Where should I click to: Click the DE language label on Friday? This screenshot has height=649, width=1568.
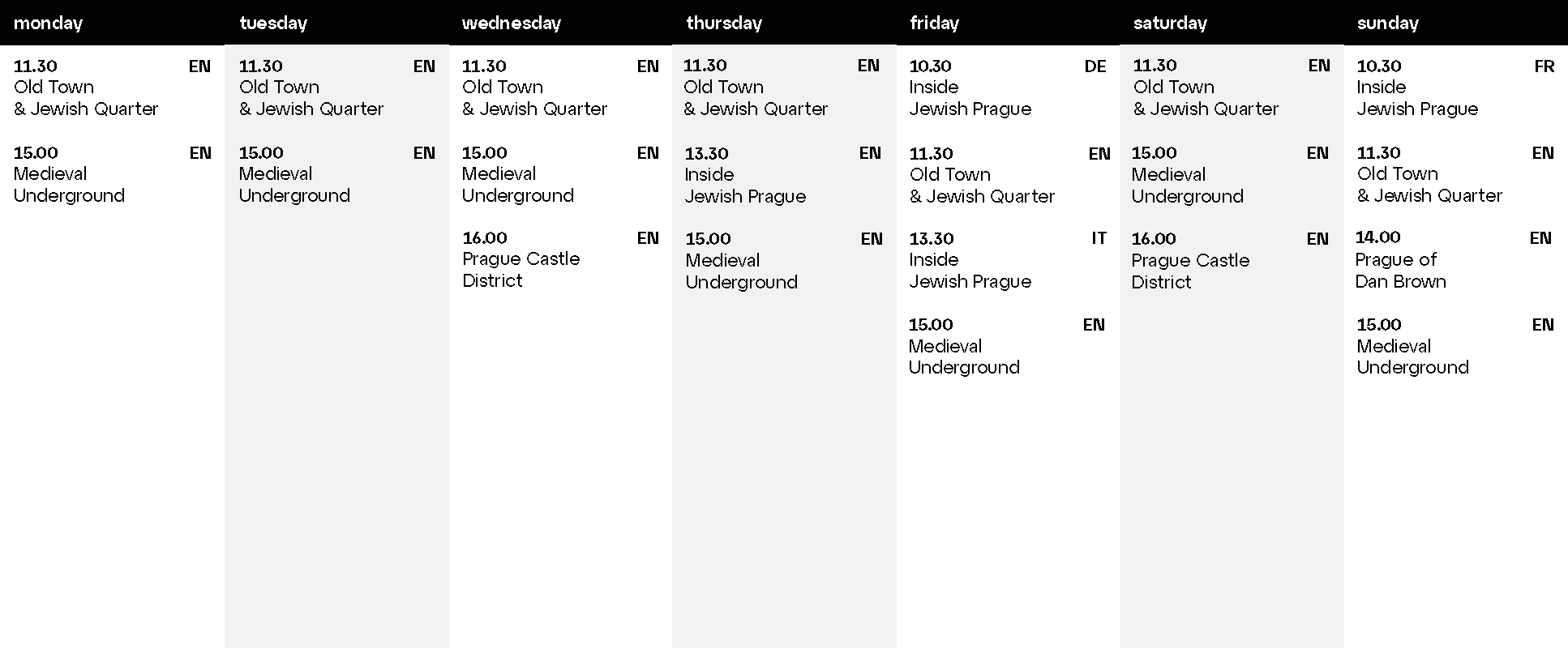click(1095, 66)
